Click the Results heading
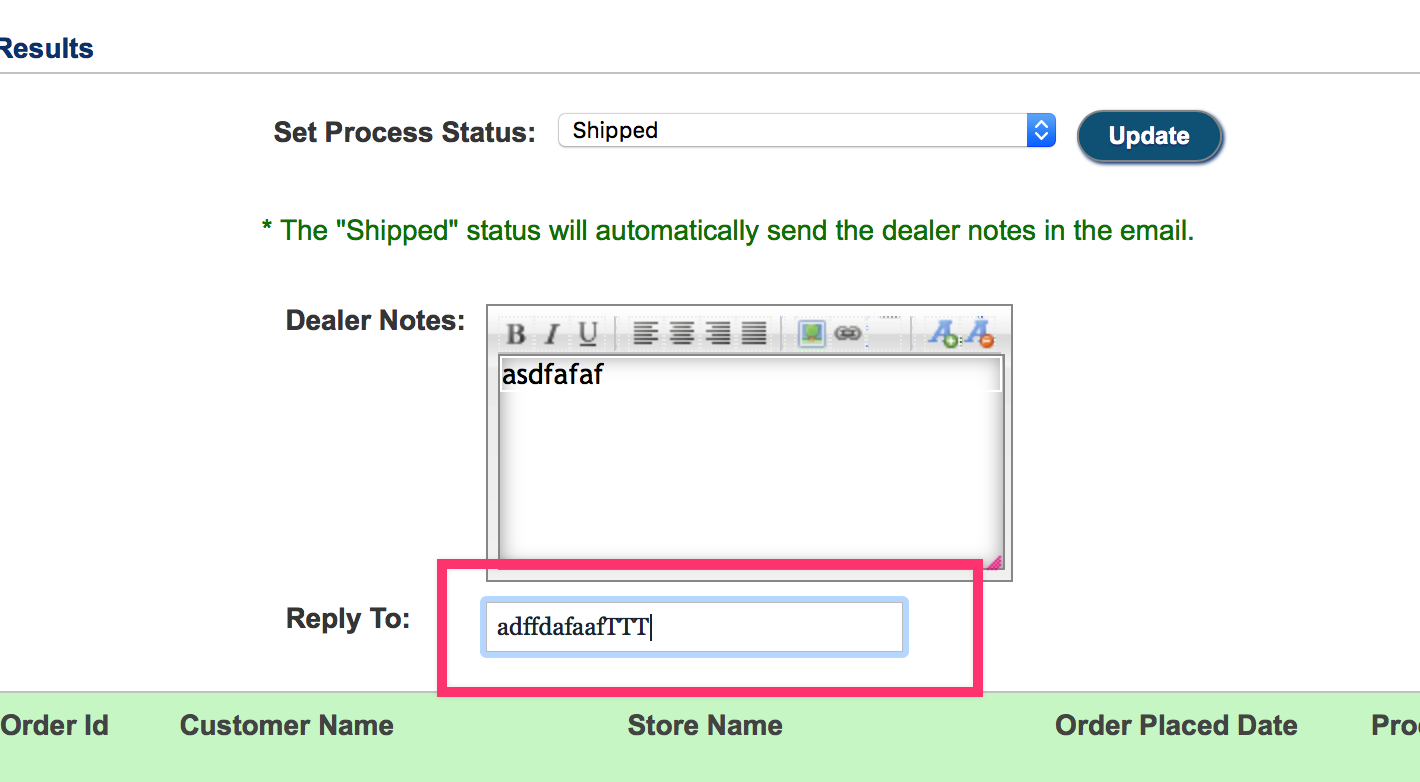This screenshot has width=1420, height=782. click(46, 48)
